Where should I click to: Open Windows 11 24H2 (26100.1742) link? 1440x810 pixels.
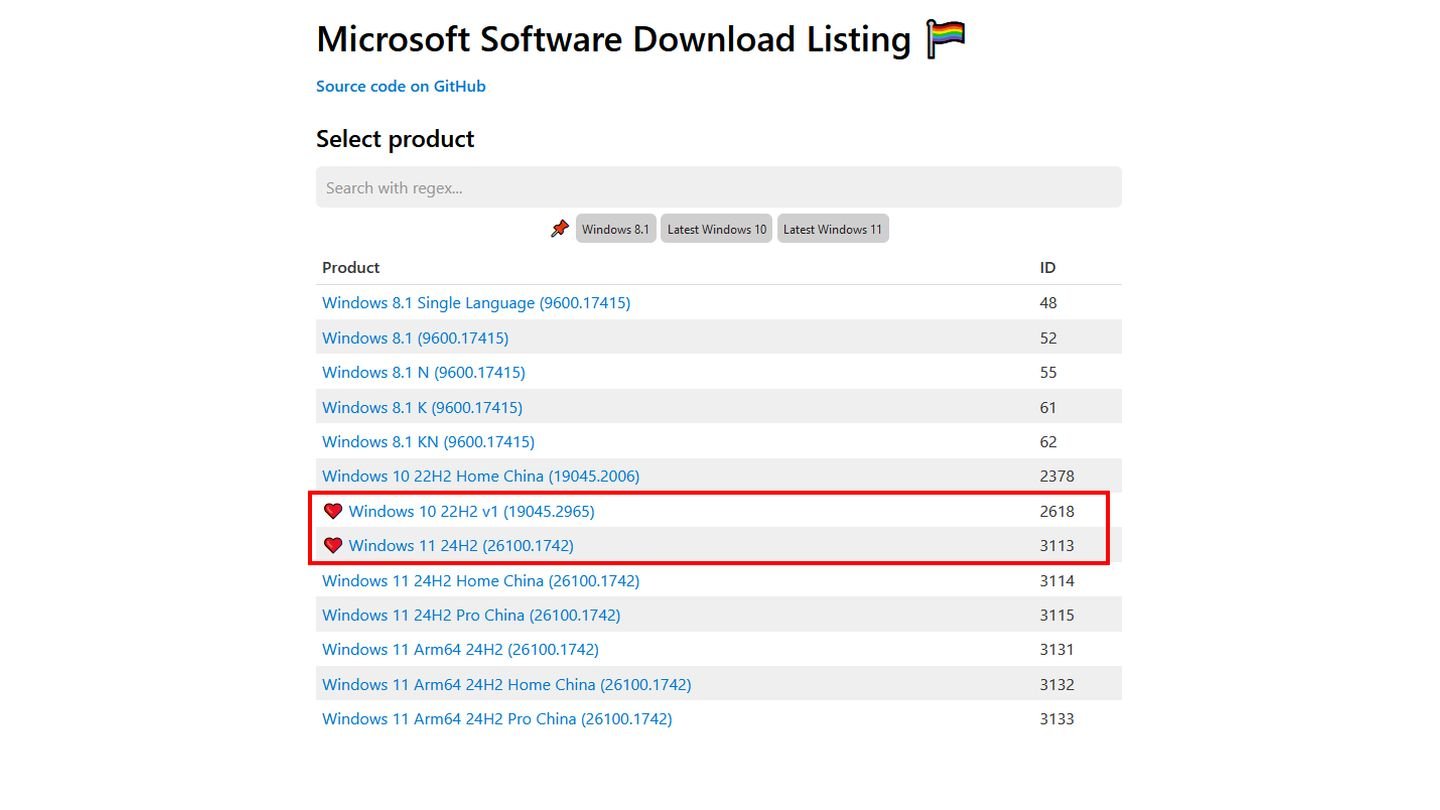pos(461,546)
